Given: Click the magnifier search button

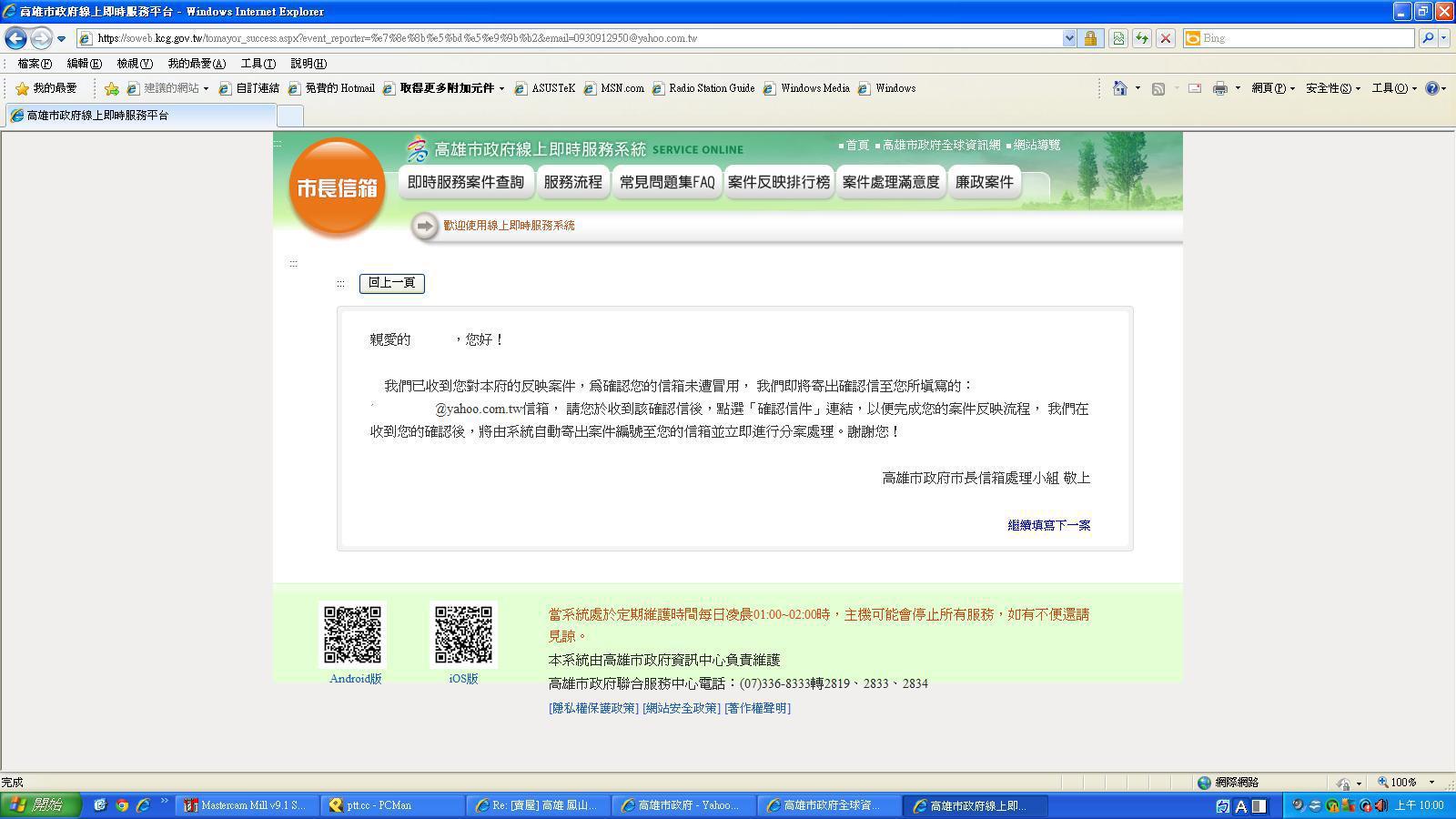Looking at the screenshot, I should [x=1427, y=38].
